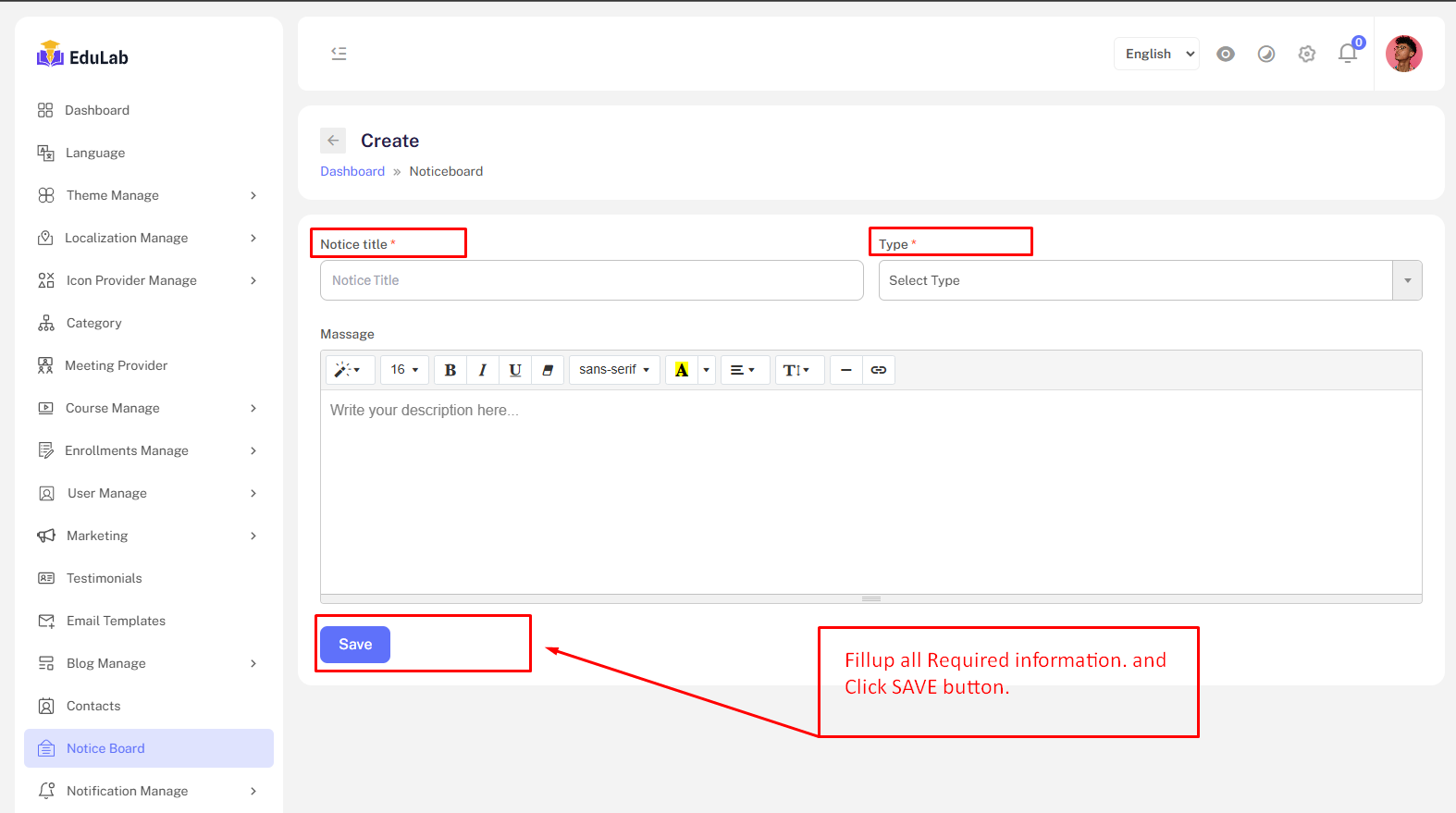Insert horizontal rule in message editor
Image resolution: width=1456 pixels, height=813 pixels.
point(845,370)
